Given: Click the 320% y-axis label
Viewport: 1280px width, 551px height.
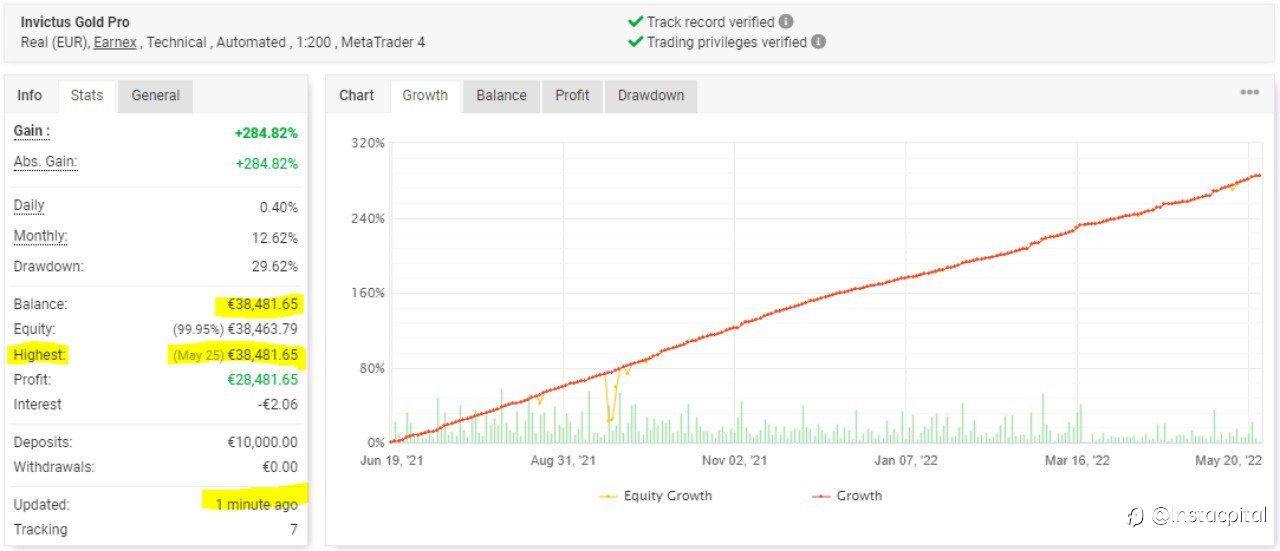Looking at the screenshot, I should pos(368,143).
